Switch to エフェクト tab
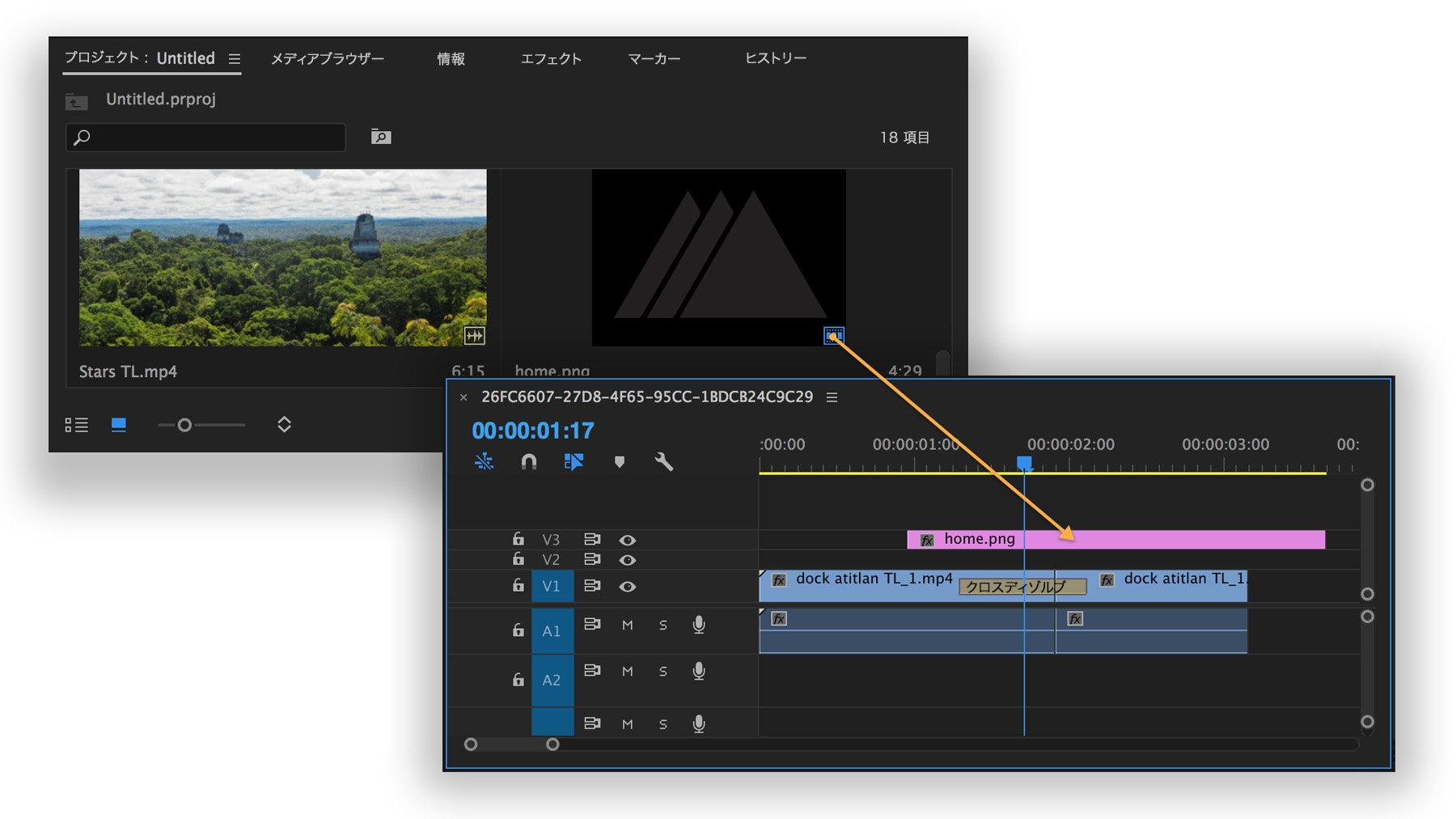The image size is (1456, 819). pyautogui.click(x=551, y=58)
